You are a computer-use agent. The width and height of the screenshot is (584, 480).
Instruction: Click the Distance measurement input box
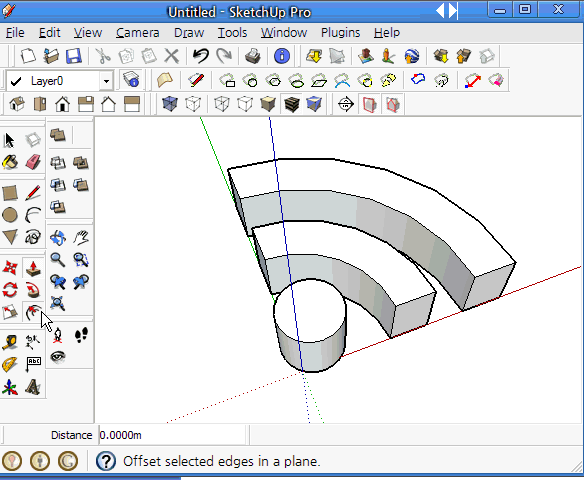coord(172,435)
